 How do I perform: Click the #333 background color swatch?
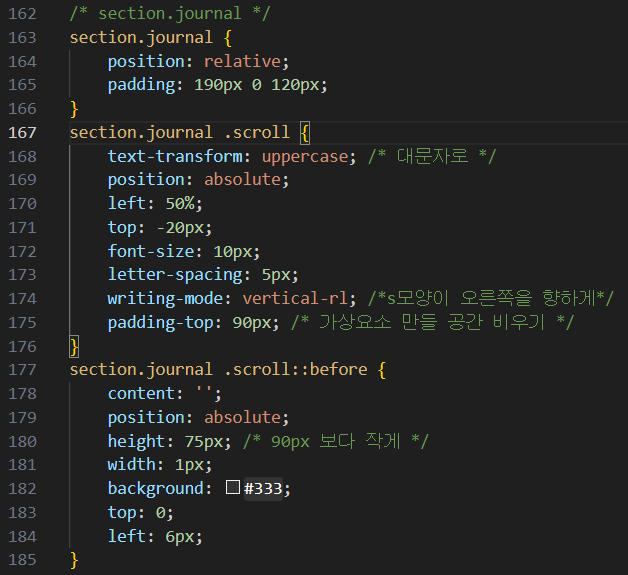pyautogui.click(x=233, y=487)
